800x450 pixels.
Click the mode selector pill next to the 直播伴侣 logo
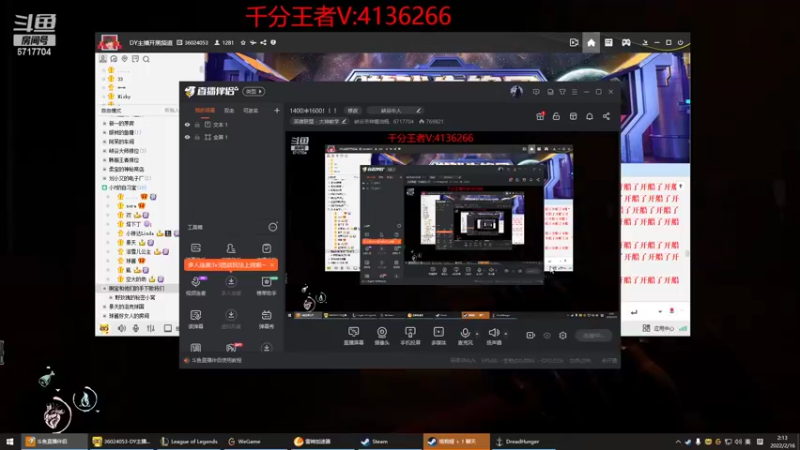point(254,91)
